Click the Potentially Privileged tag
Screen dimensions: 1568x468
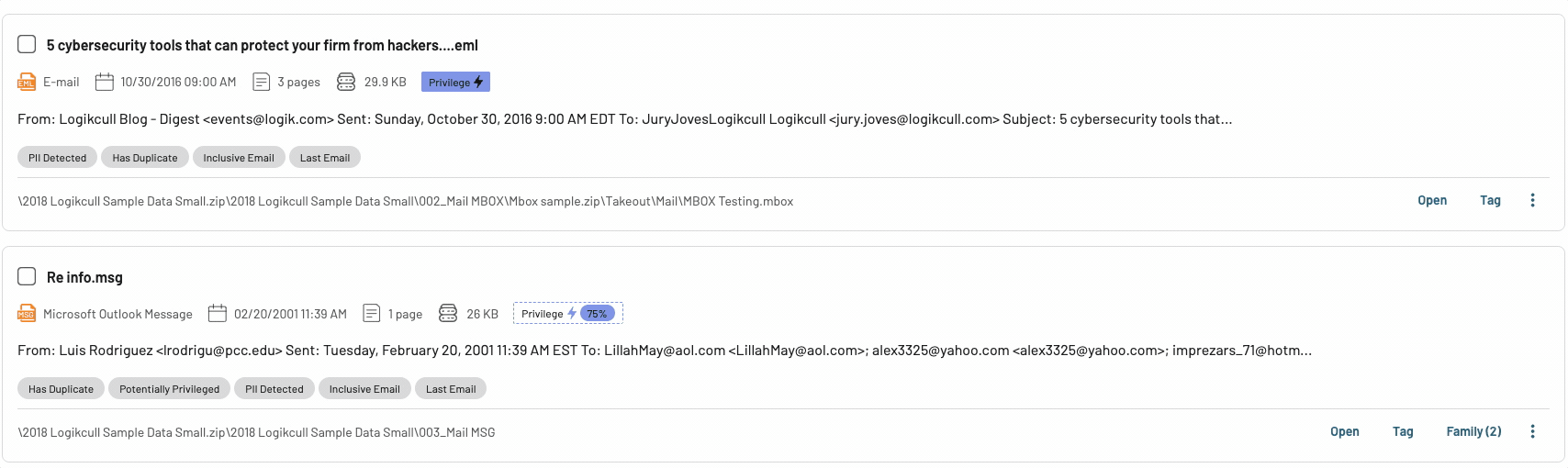170,389
